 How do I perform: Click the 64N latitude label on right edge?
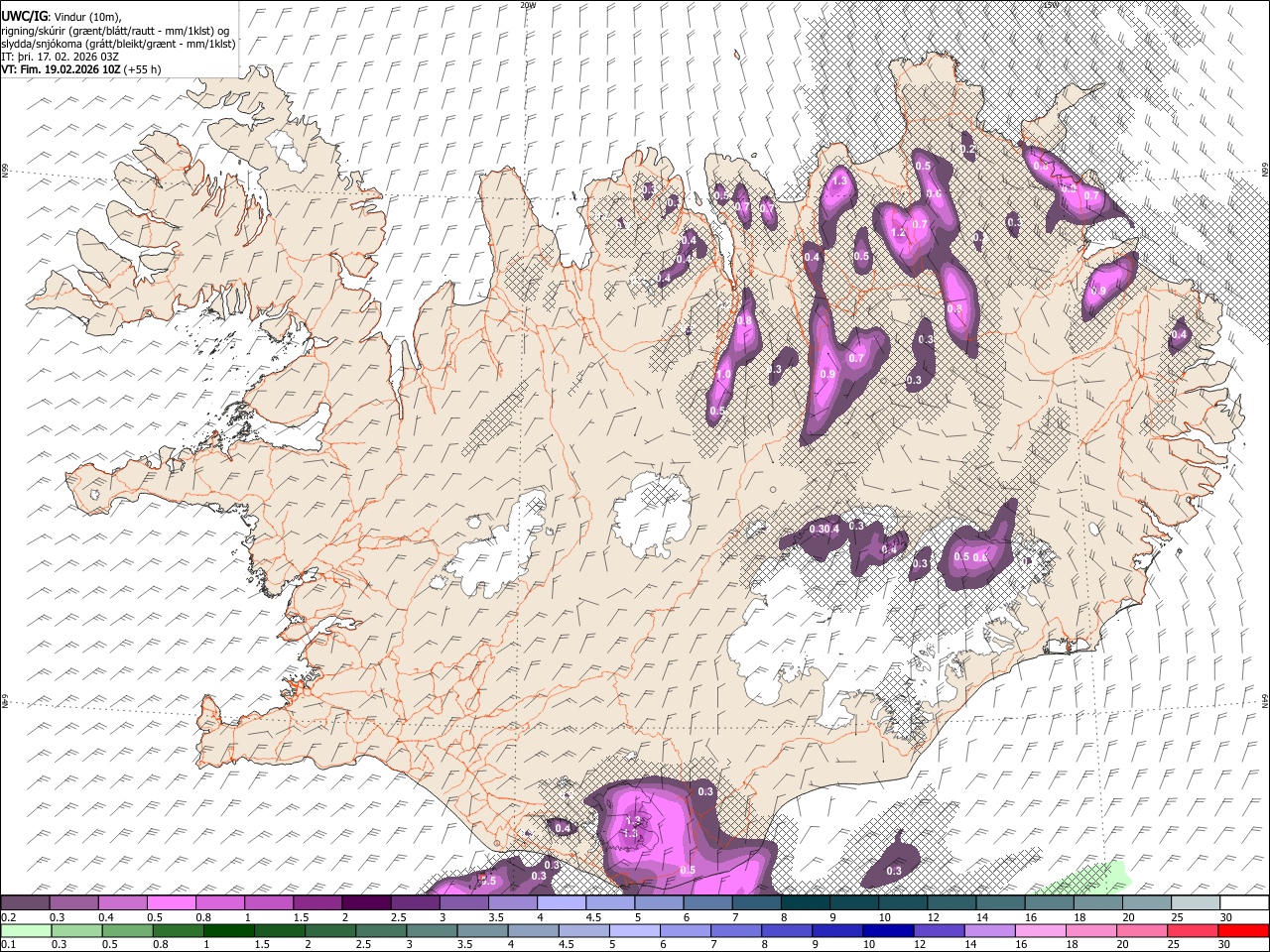1265,700
